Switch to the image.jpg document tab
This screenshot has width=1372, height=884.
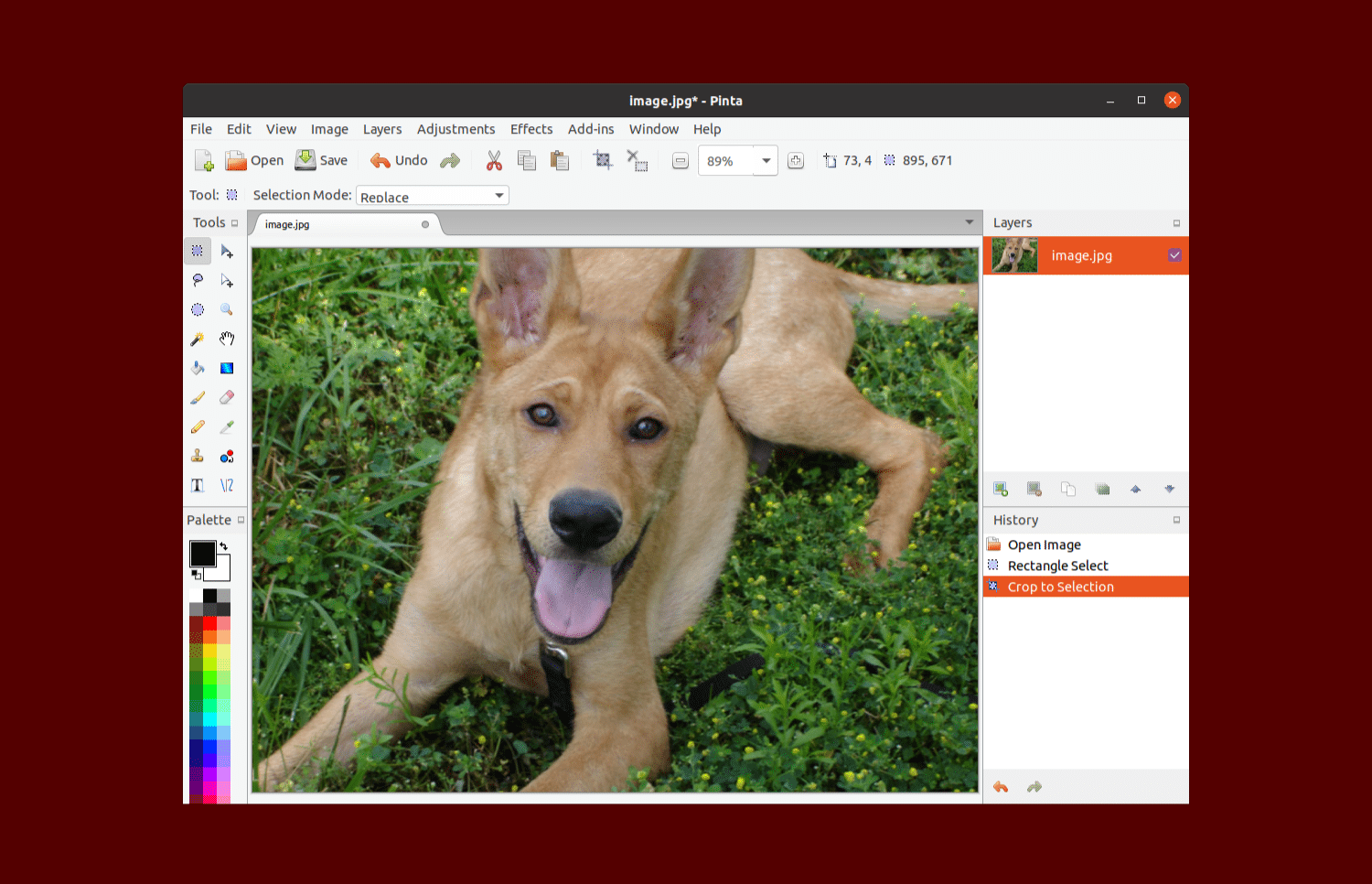tap(348, 224)
